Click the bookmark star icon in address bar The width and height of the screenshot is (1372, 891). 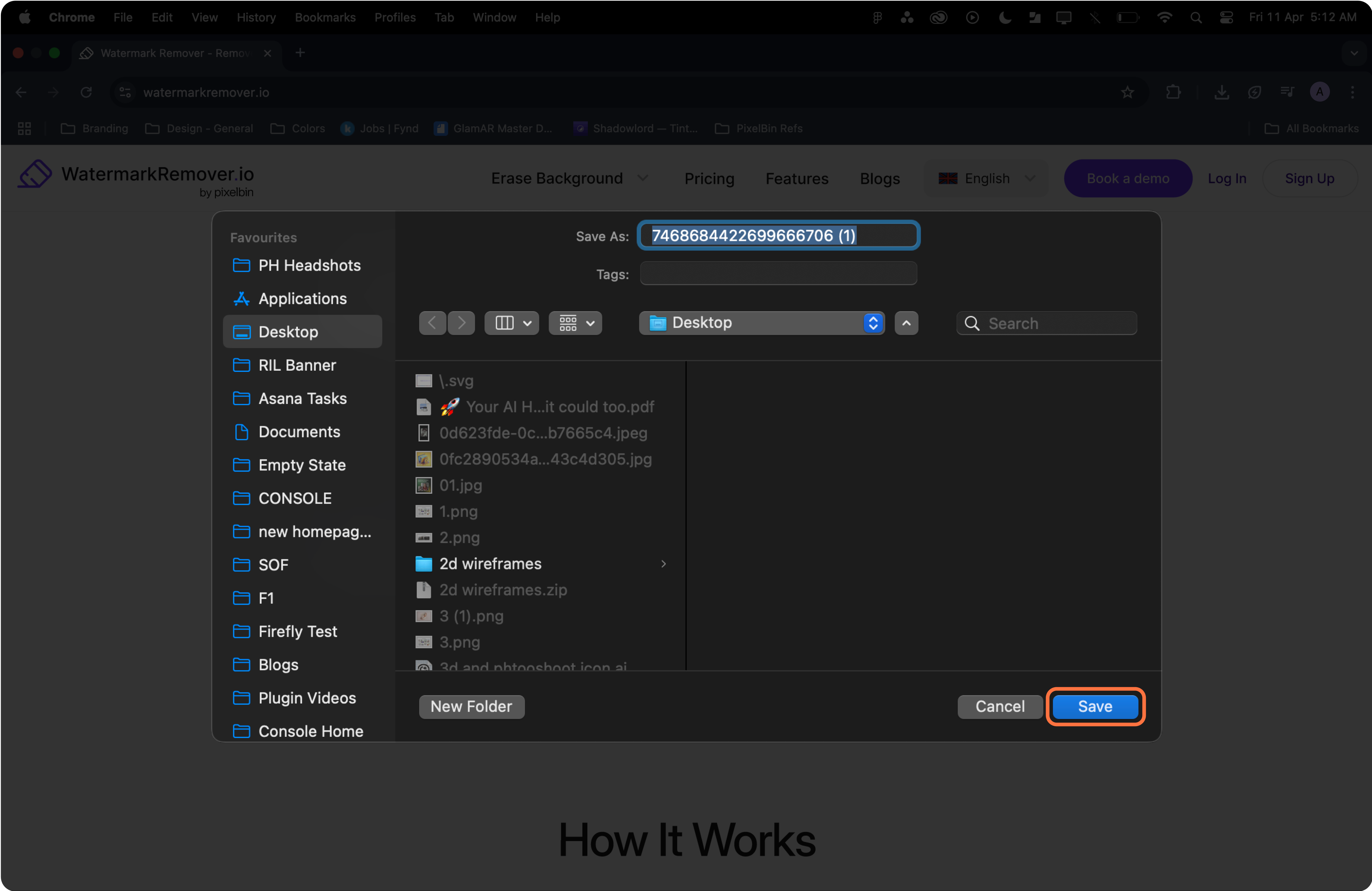(1127, 92)
